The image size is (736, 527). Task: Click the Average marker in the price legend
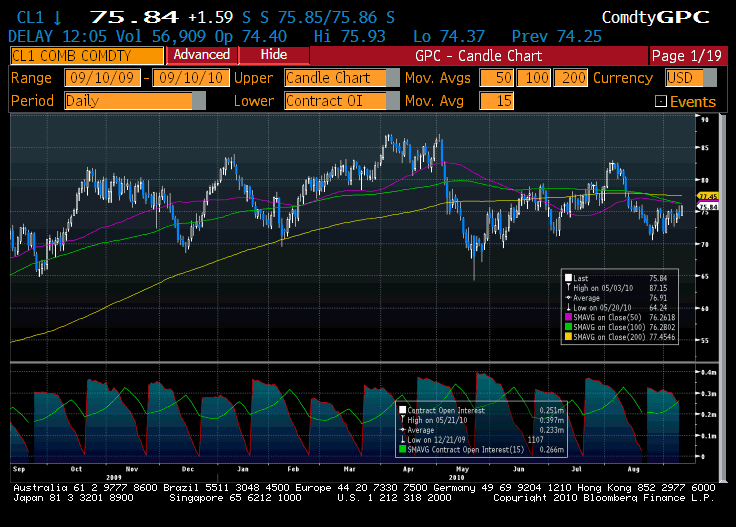click(x=569, y=296)
